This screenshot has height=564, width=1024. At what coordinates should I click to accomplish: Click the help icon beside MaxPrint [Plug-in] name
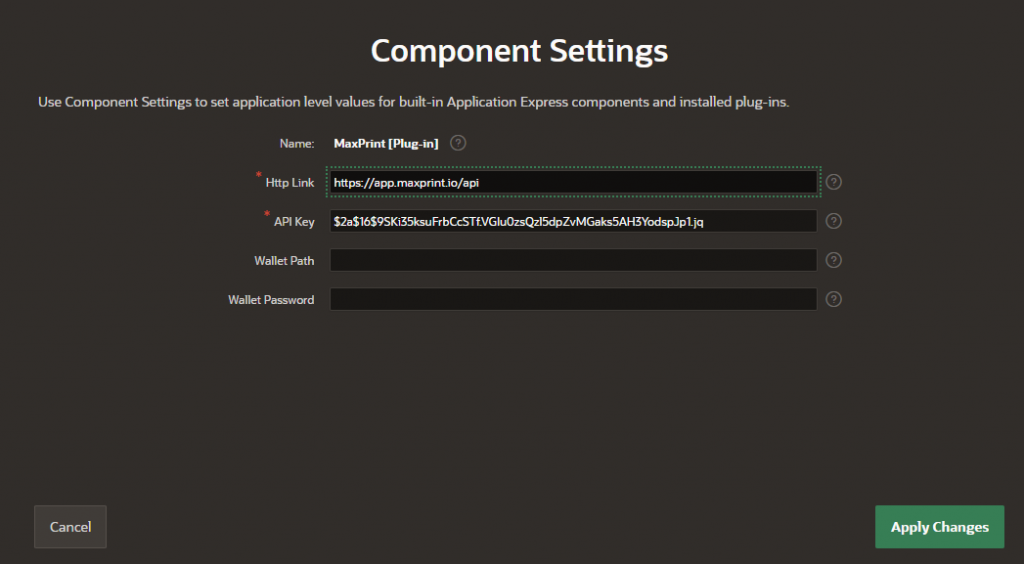point(458,143)
